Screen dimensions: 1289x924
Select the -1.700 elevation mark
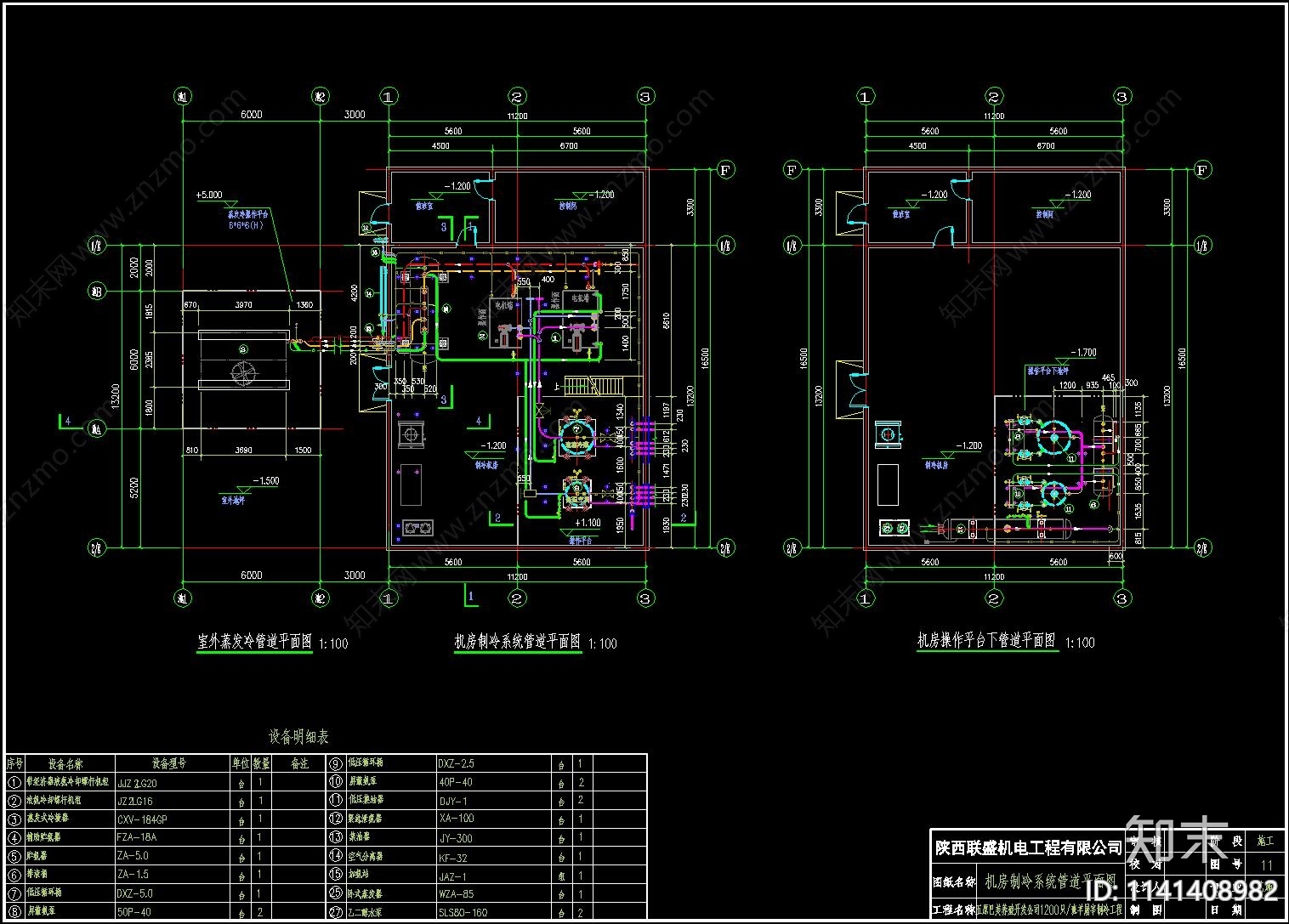pyautogui.click(x=1082, y=352)
